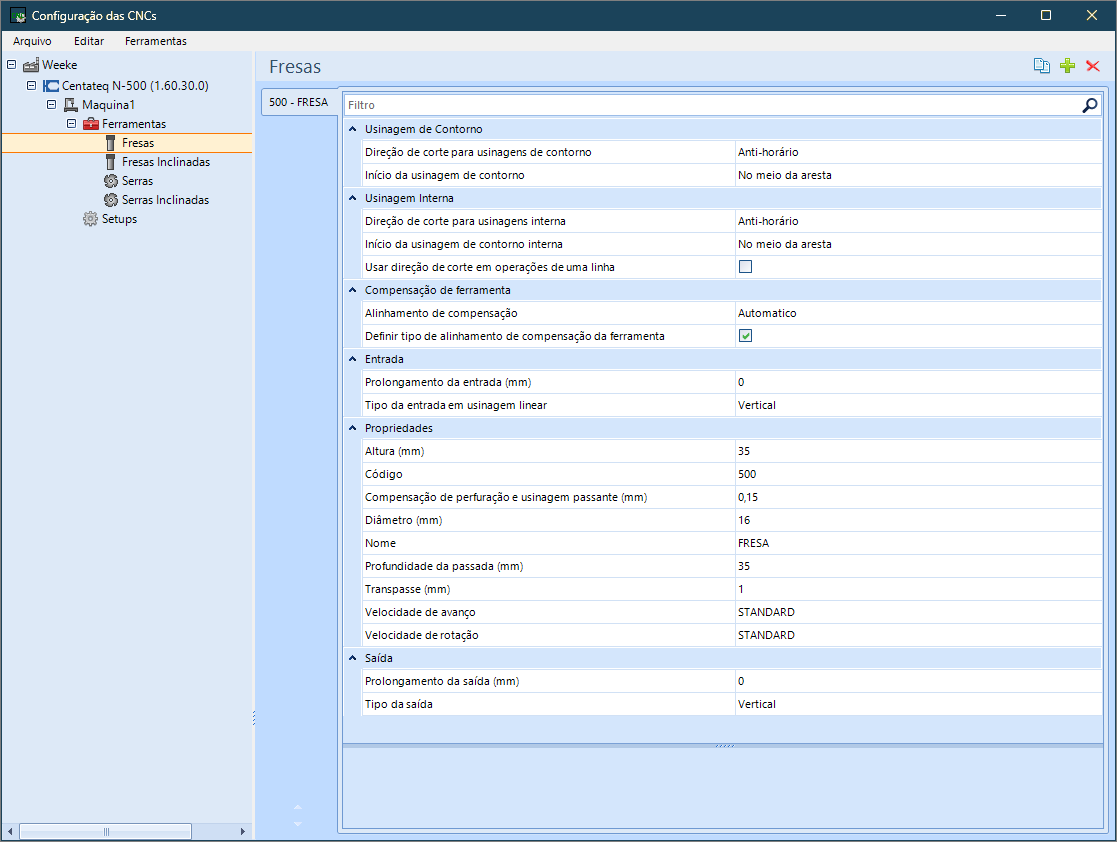Click the tree scrollbar left arrow
The image size is (1117, 842).
[10, 831]
